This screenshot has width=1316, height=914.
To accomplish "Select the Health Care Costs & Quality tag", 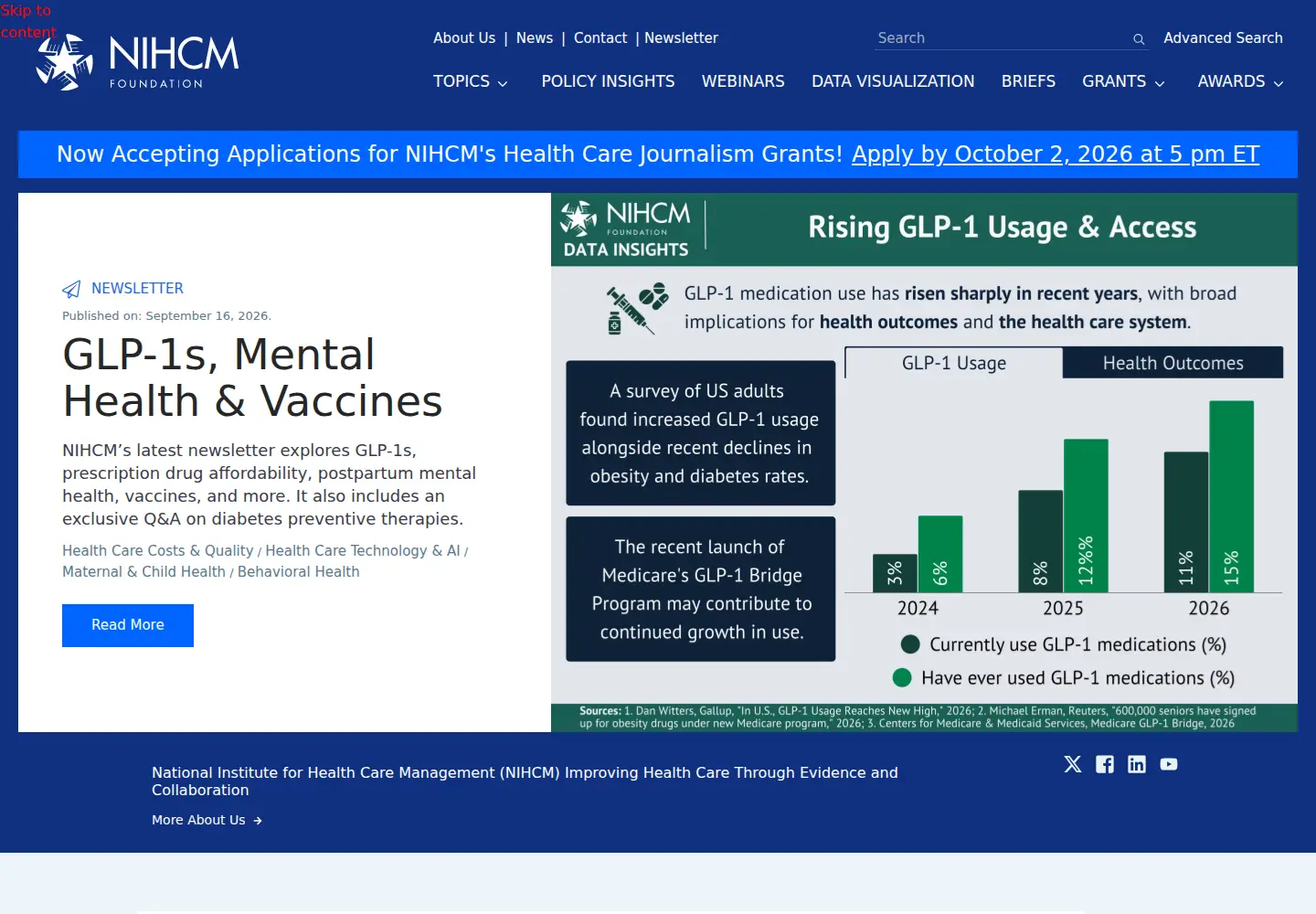I will pyautogui.click(x=158, y=550).
